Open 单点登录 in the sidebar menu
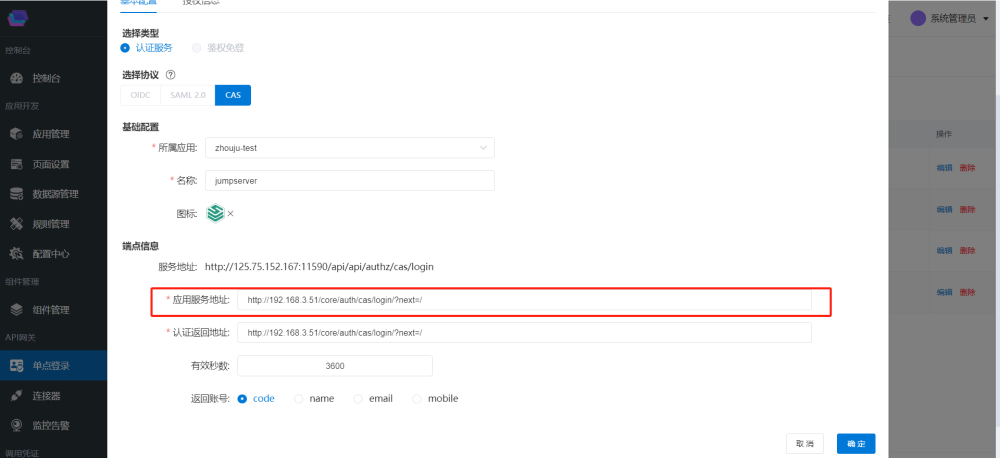1000x458 pixels. point(50,366)
